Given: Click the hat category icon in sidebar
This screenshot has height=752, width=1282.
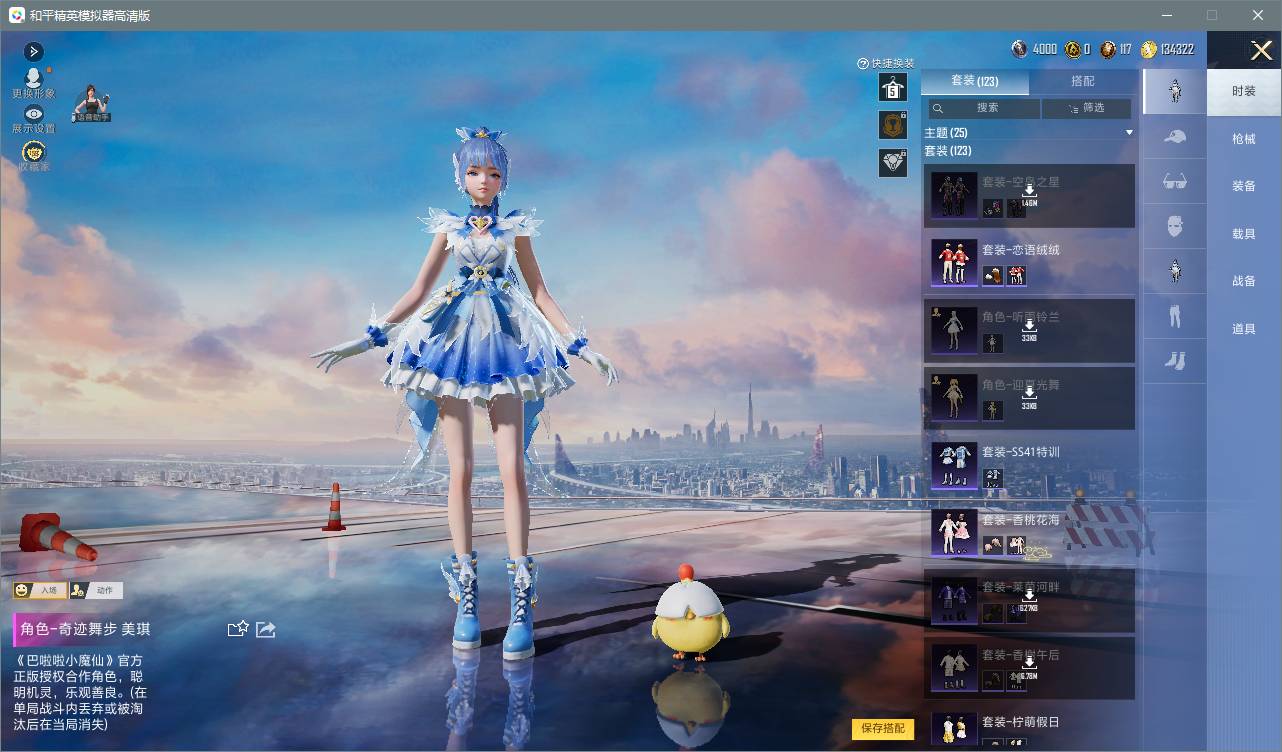Looking at the screenshot, I should tap(1175, 137).
